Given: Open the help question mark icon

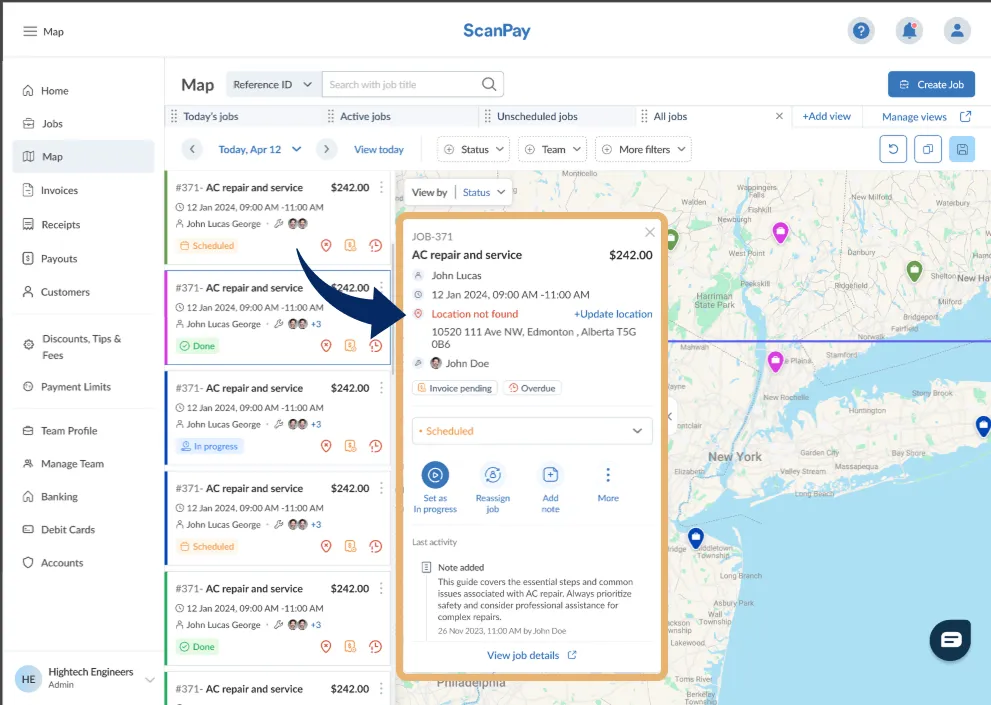Looking at the screenshot, I should (x=861, y=30).
